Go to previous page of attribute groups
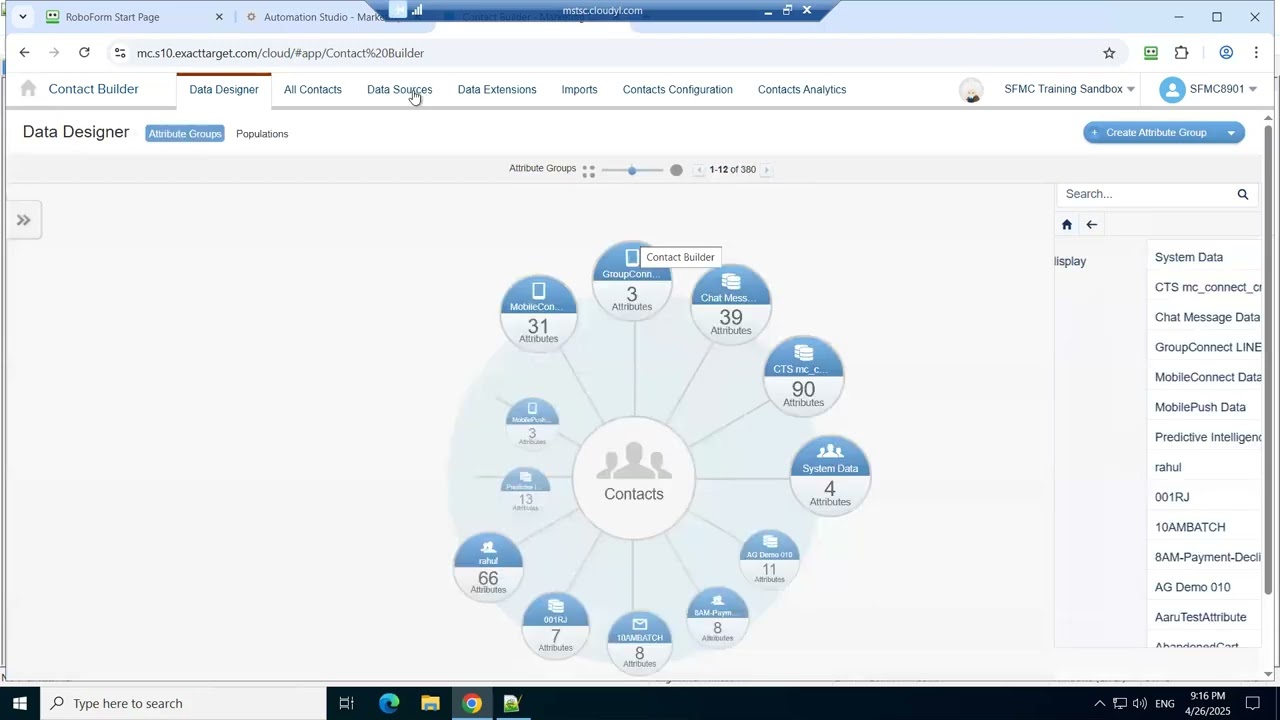This screenshot has height=720, width=1280. (x=699, y=170)
